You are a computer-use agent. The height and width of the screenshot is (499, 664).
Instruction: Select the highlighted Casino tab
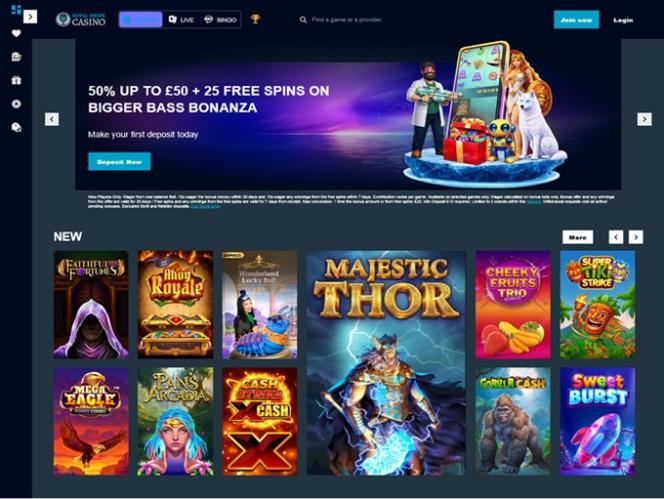coord(141,19)
